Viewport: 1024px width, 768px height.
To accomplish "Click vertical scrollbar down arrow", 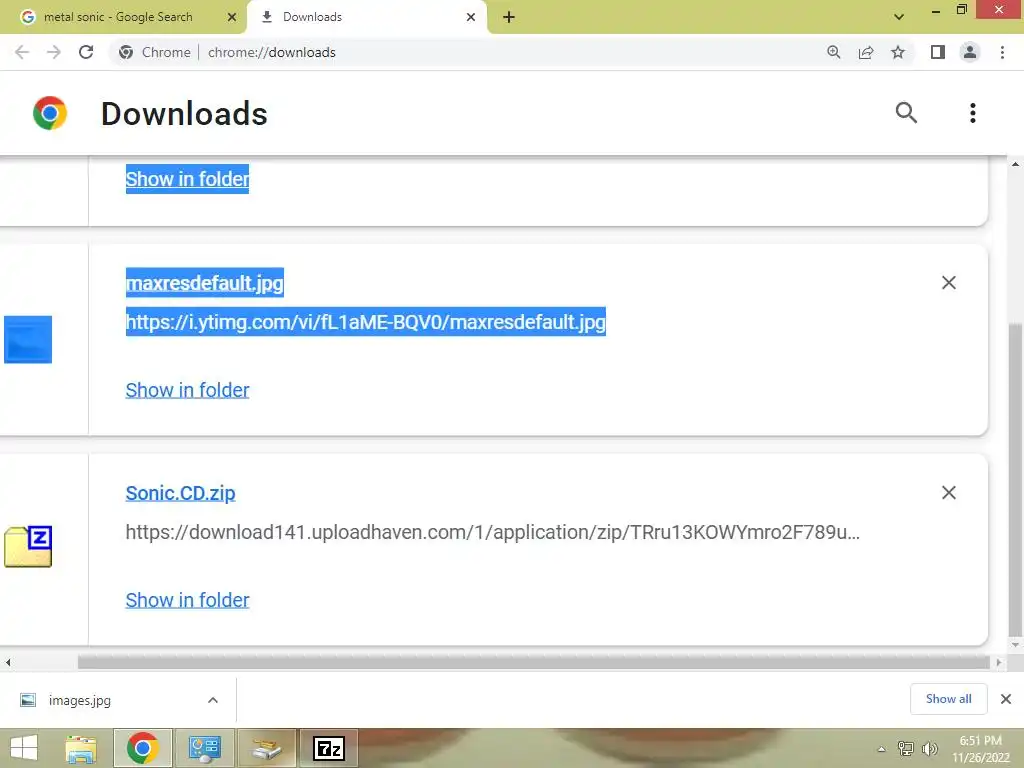I will pyautogui.click(x=1015, y=645).
